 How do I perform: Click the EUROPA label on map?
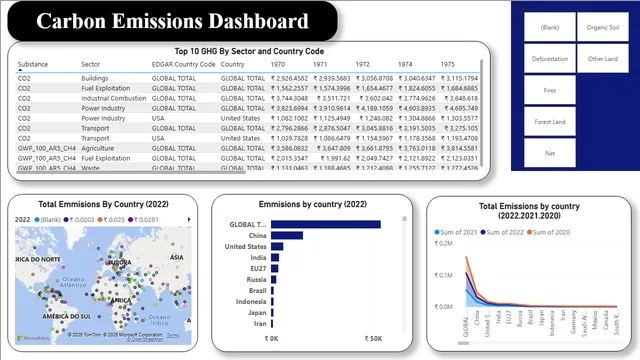coord(119,262)
